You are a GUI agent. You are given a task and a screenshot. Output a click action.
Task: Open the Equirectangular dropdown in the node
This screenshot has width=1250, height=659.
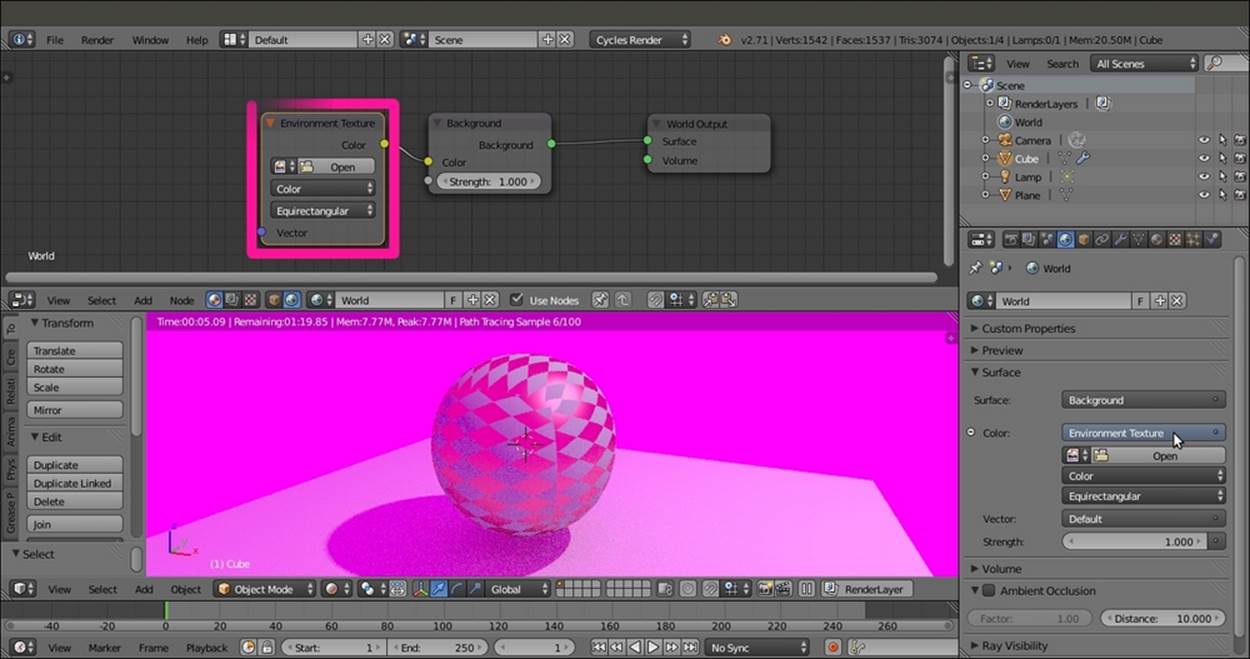point(323,211)
